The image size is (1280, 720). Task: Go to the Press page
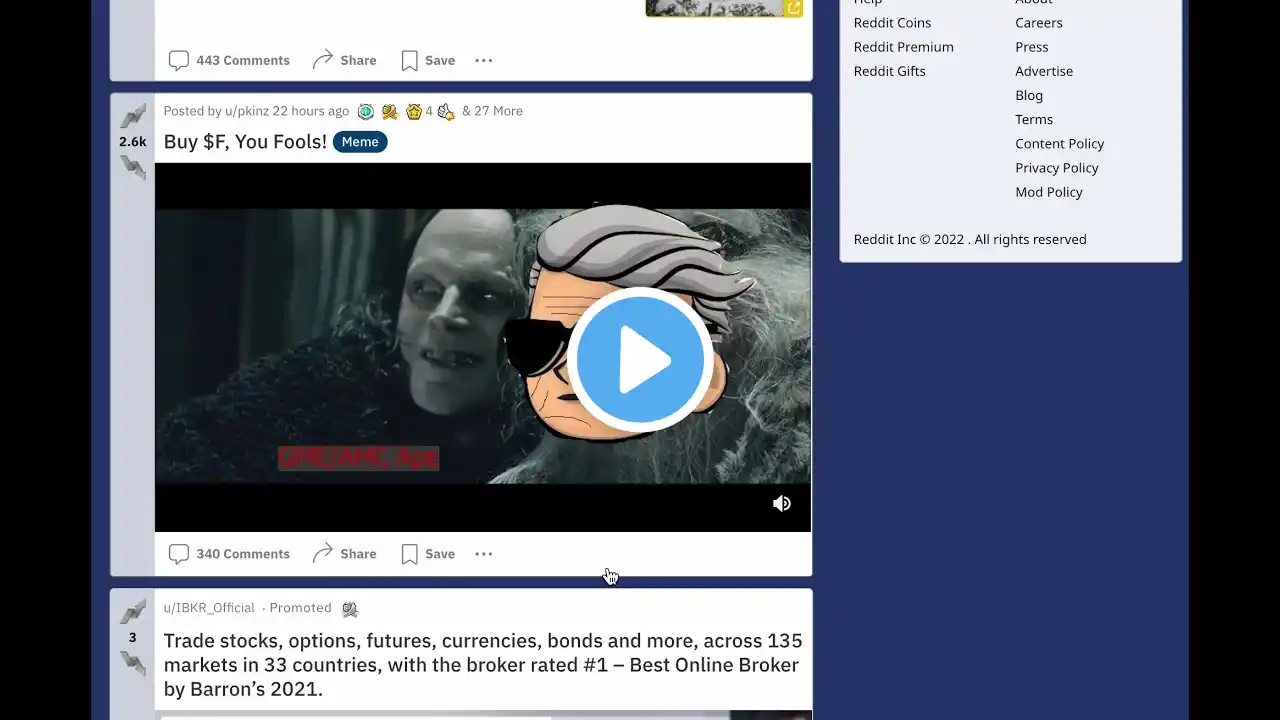tap(1032, 47)
